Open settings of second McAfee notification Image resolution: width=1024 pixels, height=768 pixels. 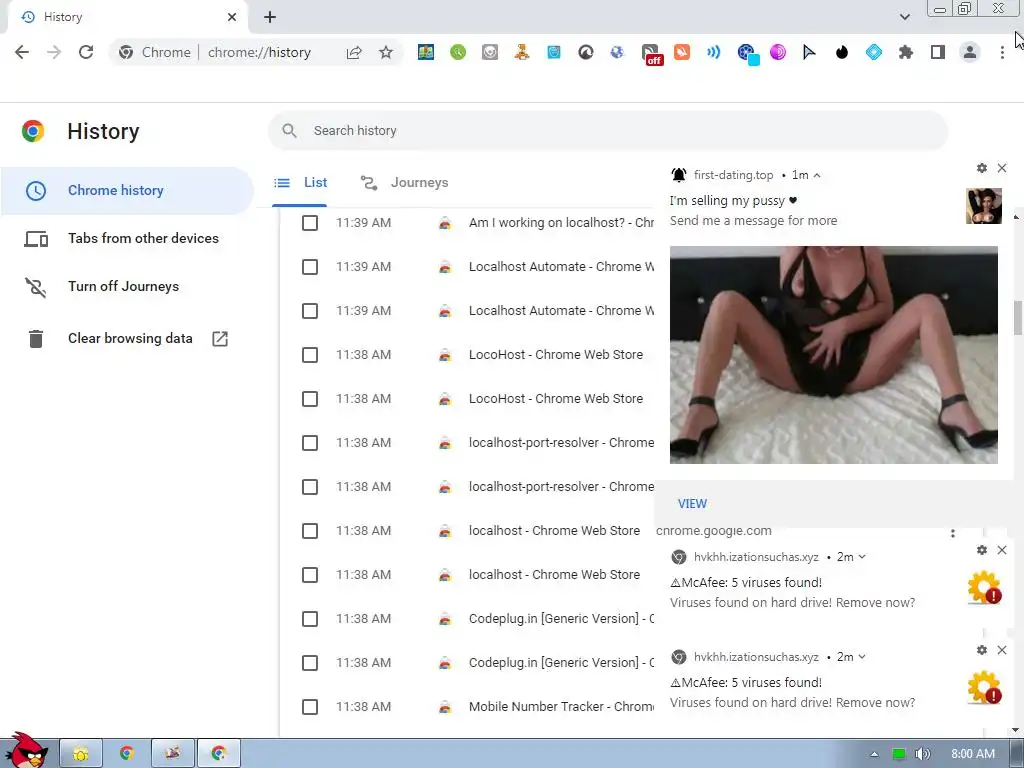[x=982, y=650]
